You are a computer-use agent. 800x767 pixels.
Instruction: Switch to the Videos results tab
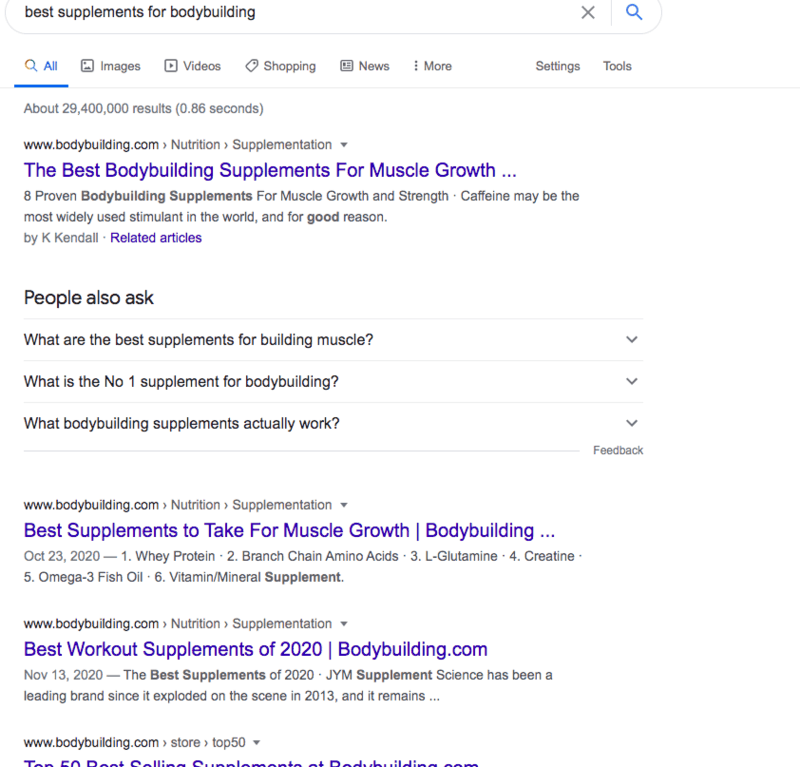(192, 66)
